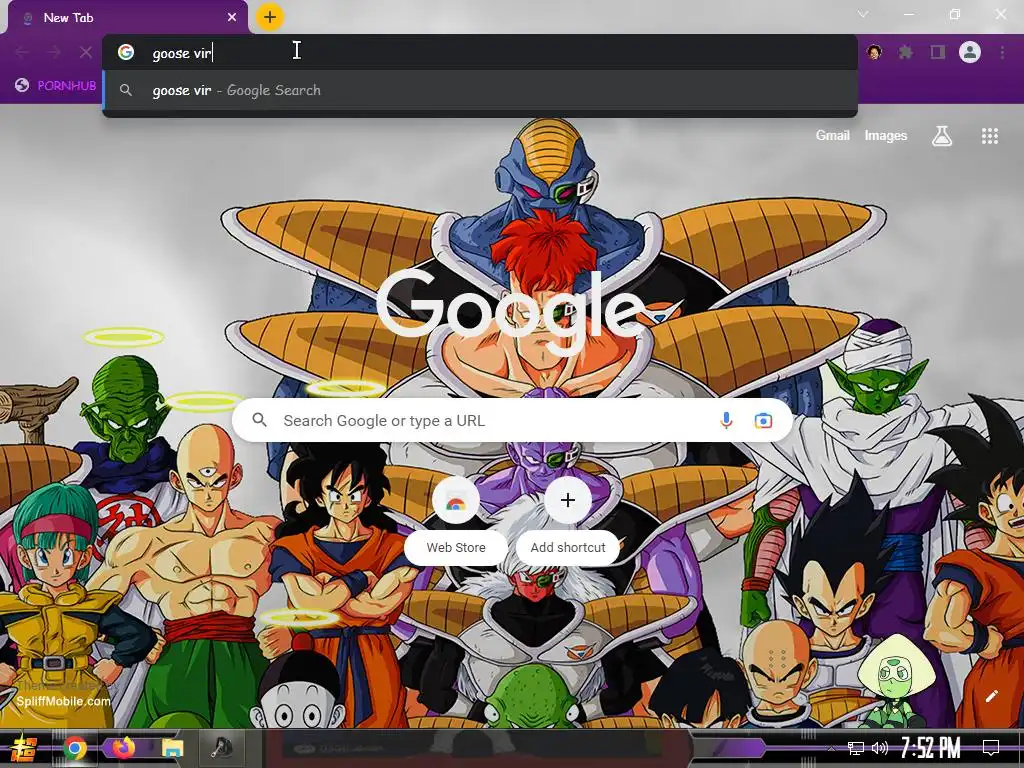Open the Google apps grid
Viewport: 1024px width, 768px height.
point(990,136)
